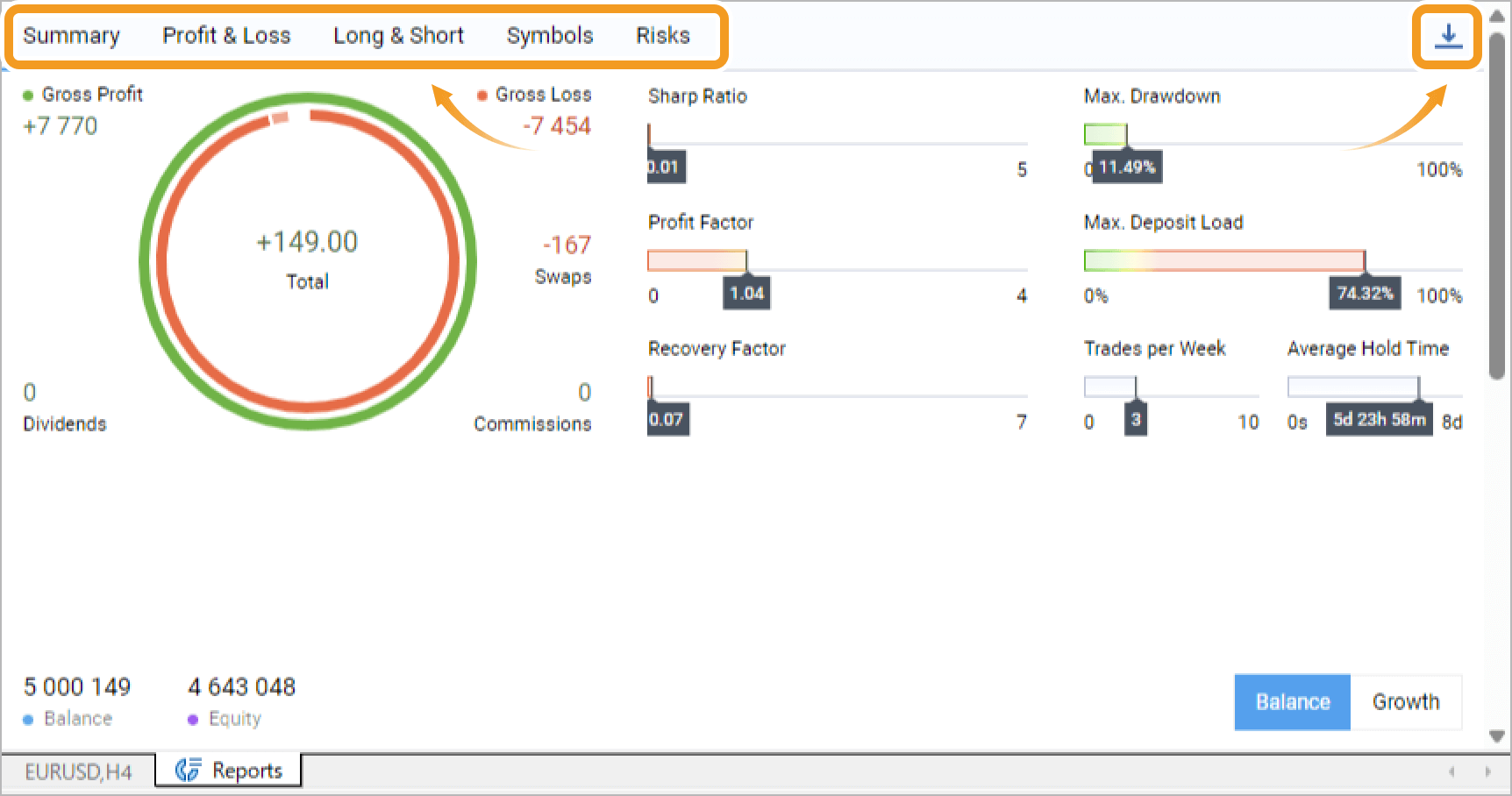
Task: Select the Symbols tab
Action: (550, 36)
